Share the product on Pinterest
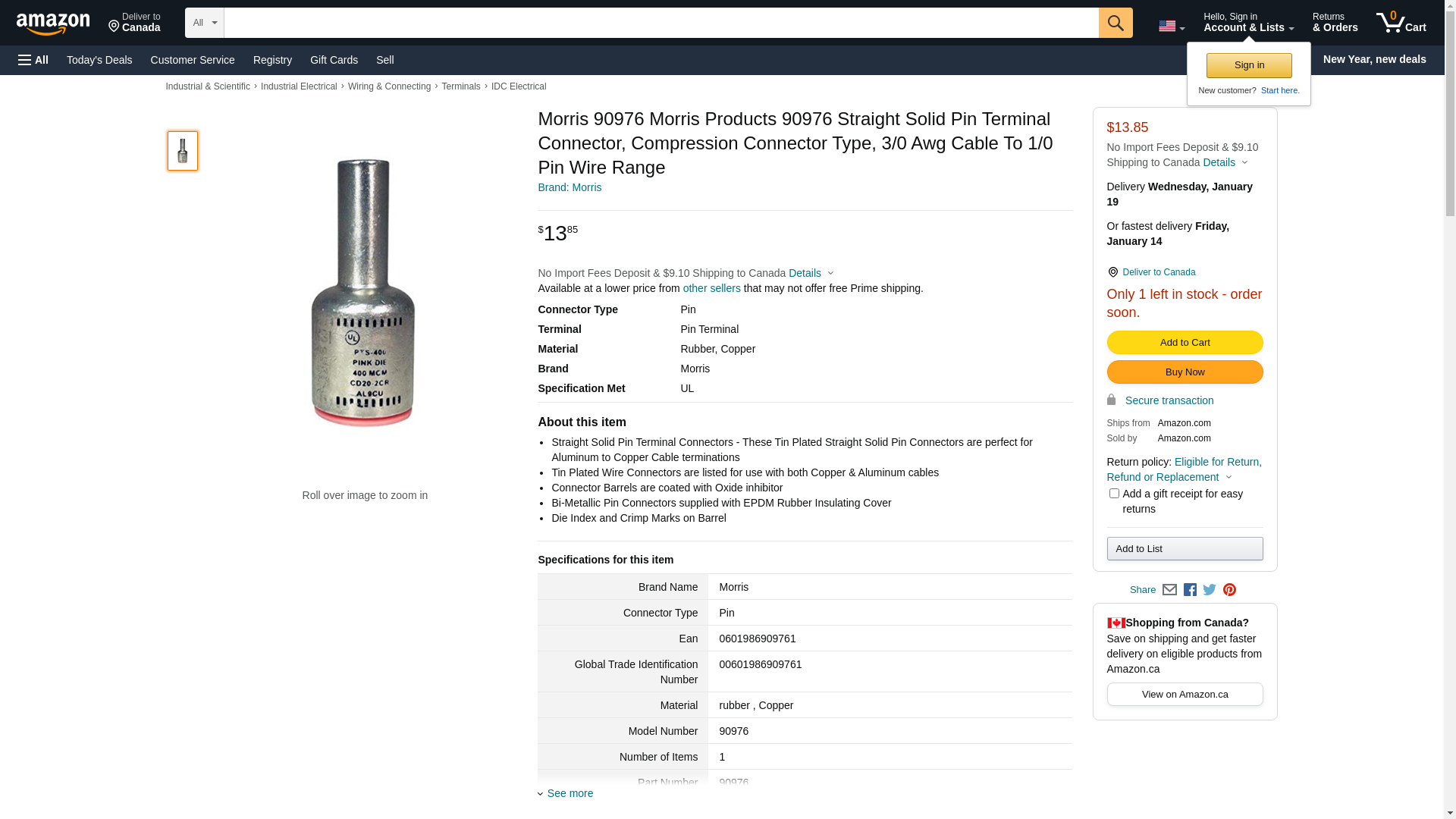This screenshot has width=1456, height=819. (x=1229, y=590)
